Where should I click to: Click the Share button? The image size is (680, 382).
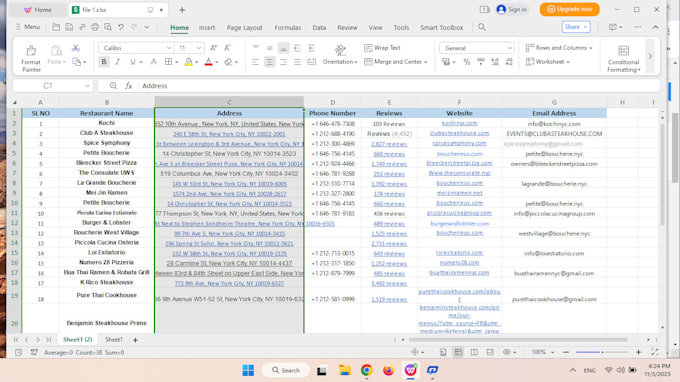coord(576,27)
